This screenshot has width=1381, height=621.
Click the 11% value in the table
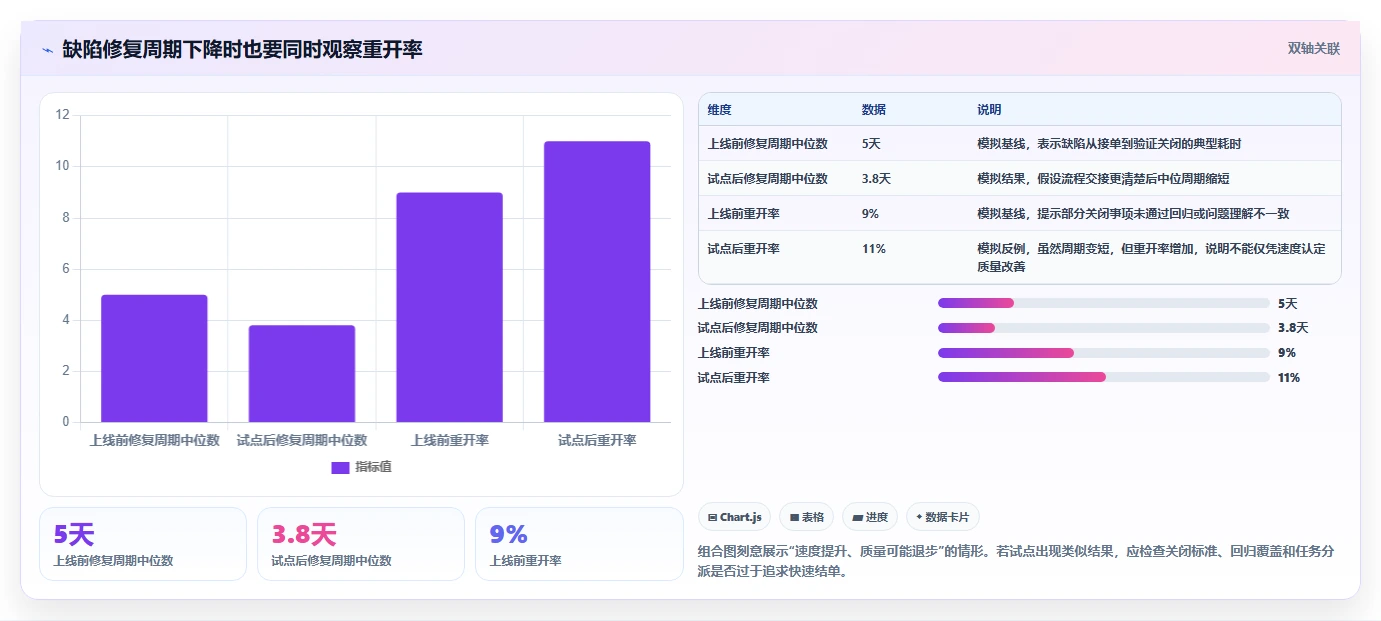pos(873,249)
